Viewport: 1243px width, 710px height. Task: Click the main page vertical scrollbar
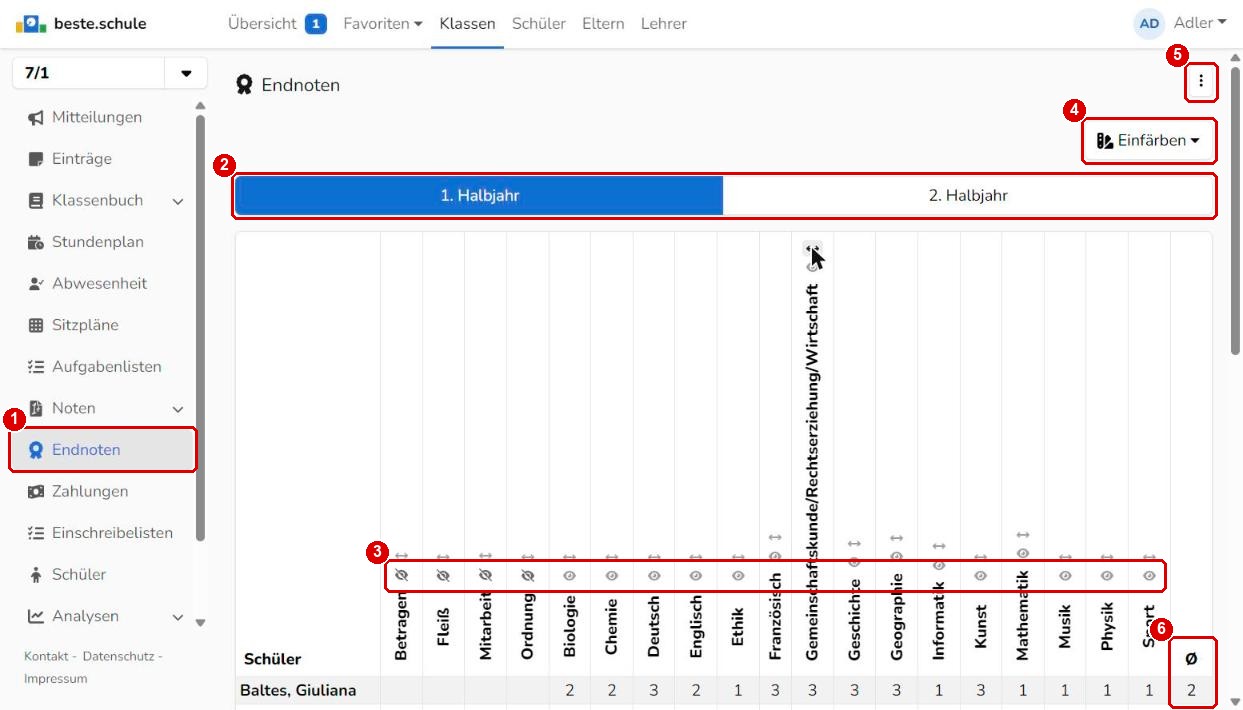pos(1234,210)
